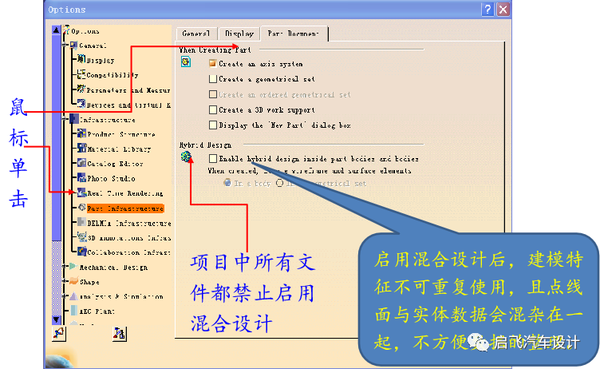Switch to the General tab
Viewport: 600px width, 369px height.
pyautogui.click(x=197, y=34)
